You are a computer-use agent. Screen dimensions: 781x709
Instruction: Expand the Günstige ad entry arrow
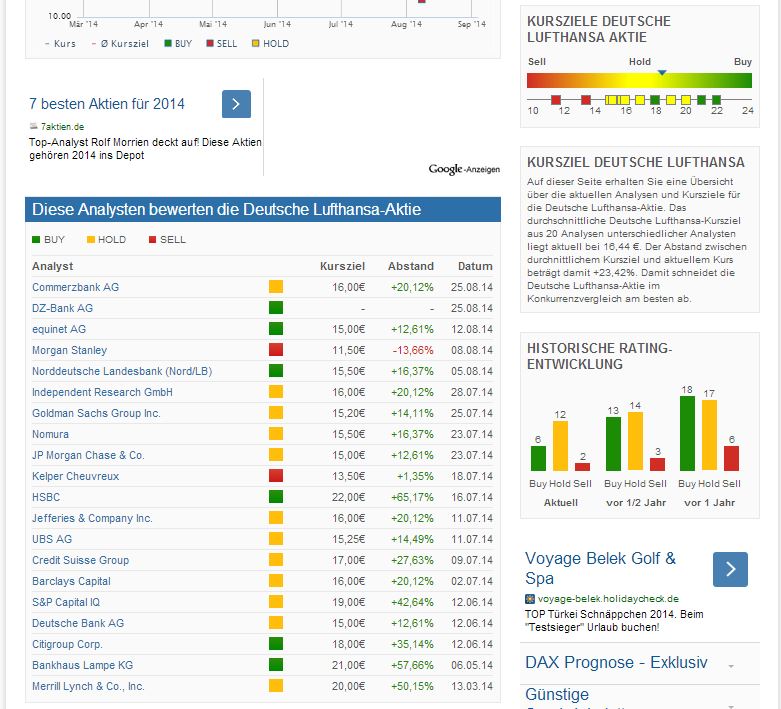tap(731, 706)
